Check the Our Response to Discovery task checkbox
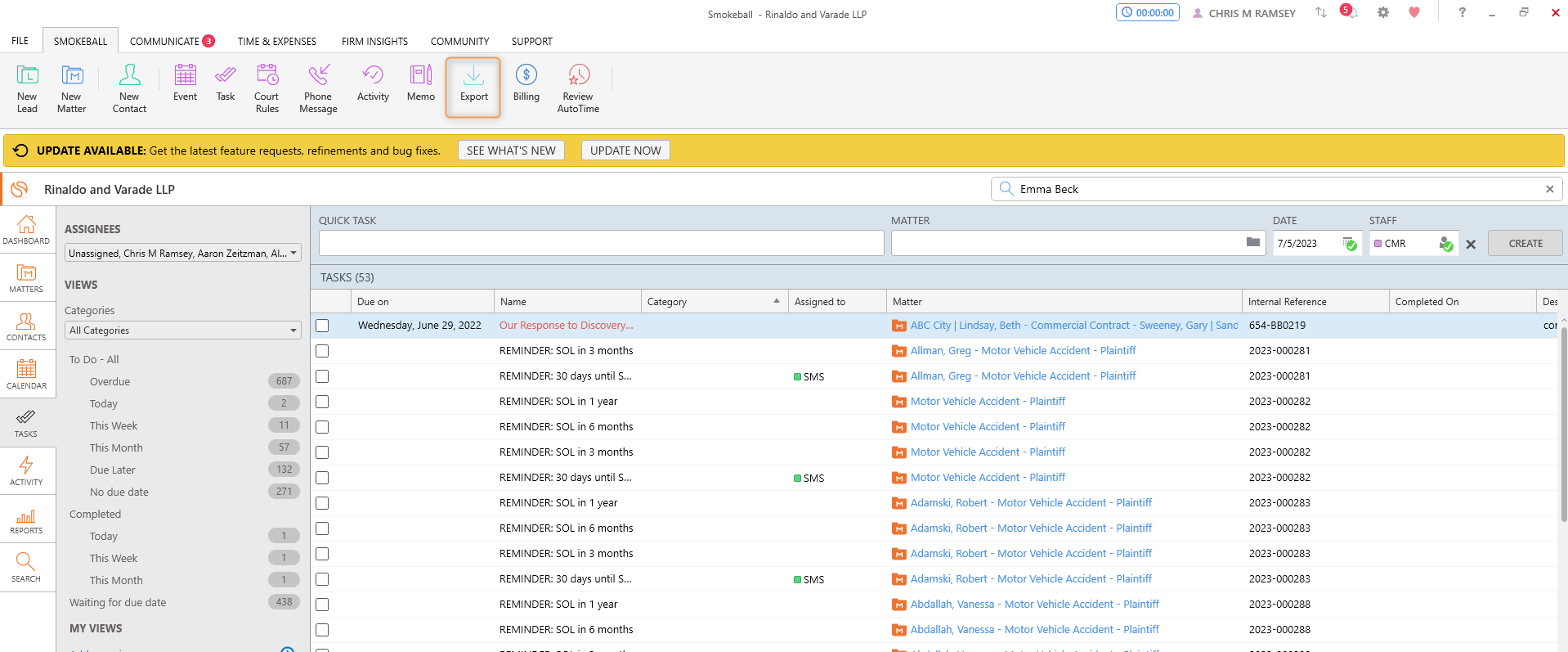Image resolution: width=1568 pixels, height=652 pixels. [322, 326]
